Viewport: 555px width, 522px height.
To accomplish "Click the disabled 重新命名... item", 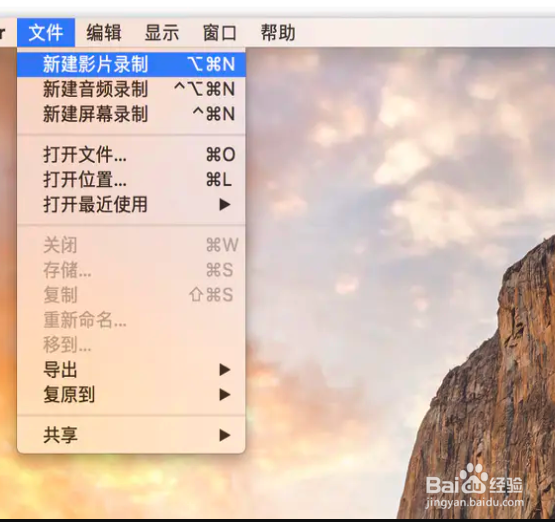I will [131, 320].
